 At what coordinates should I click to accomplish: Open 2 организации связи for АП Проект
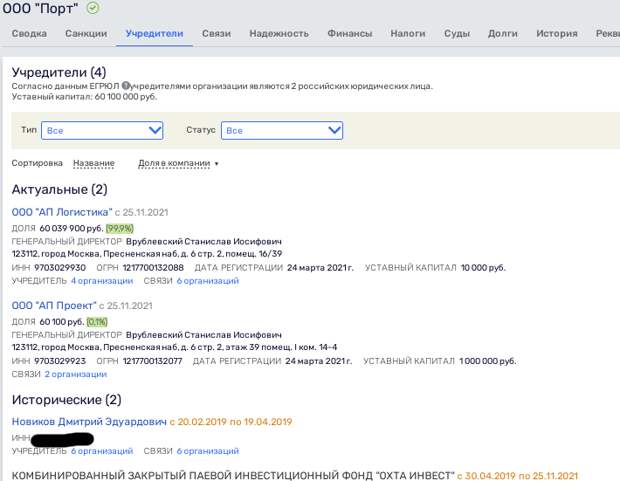(76, 374)
